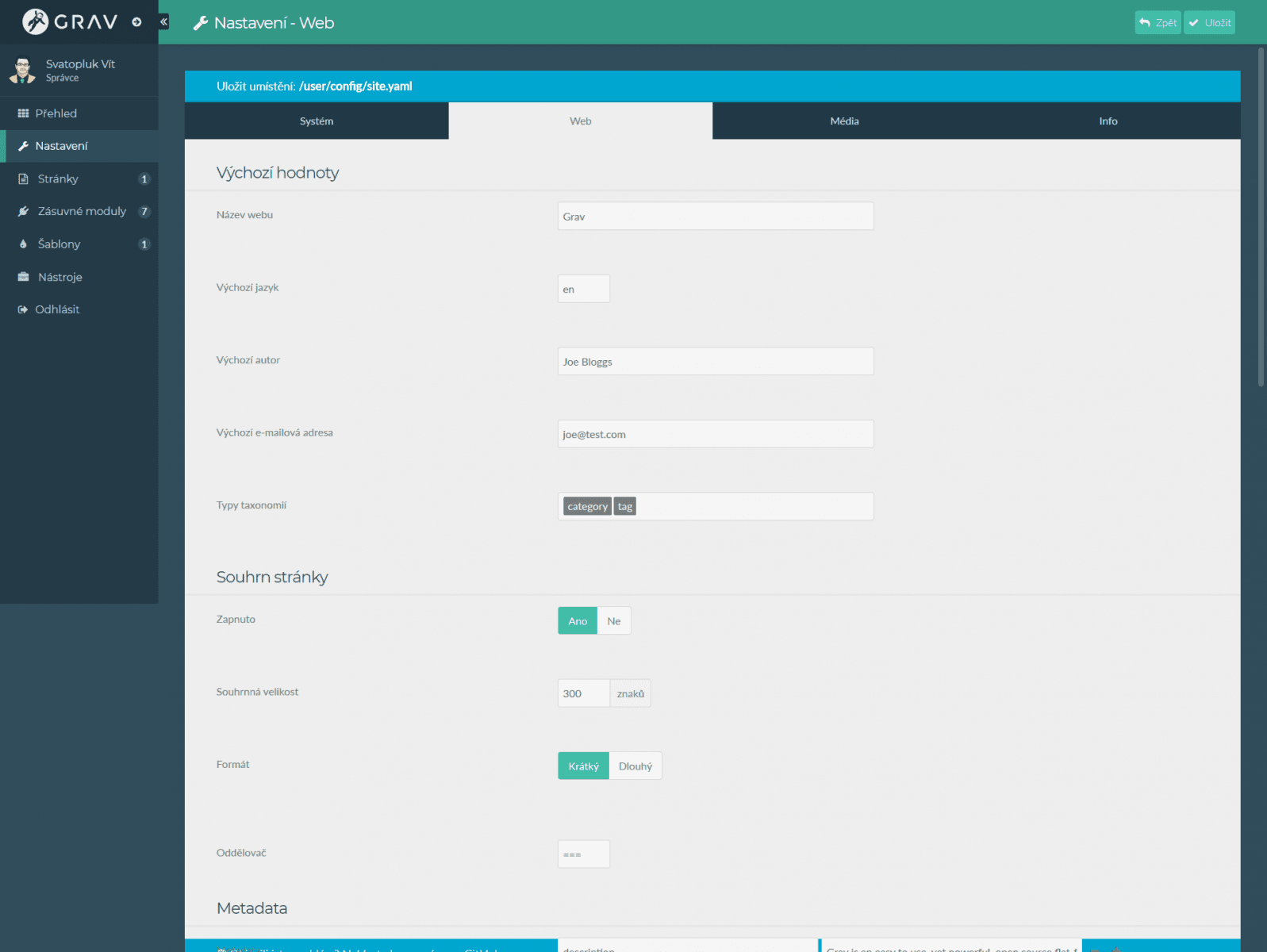Open Nástroje in sidebar
Screen dimensions: 1267x952
[79, 277]
